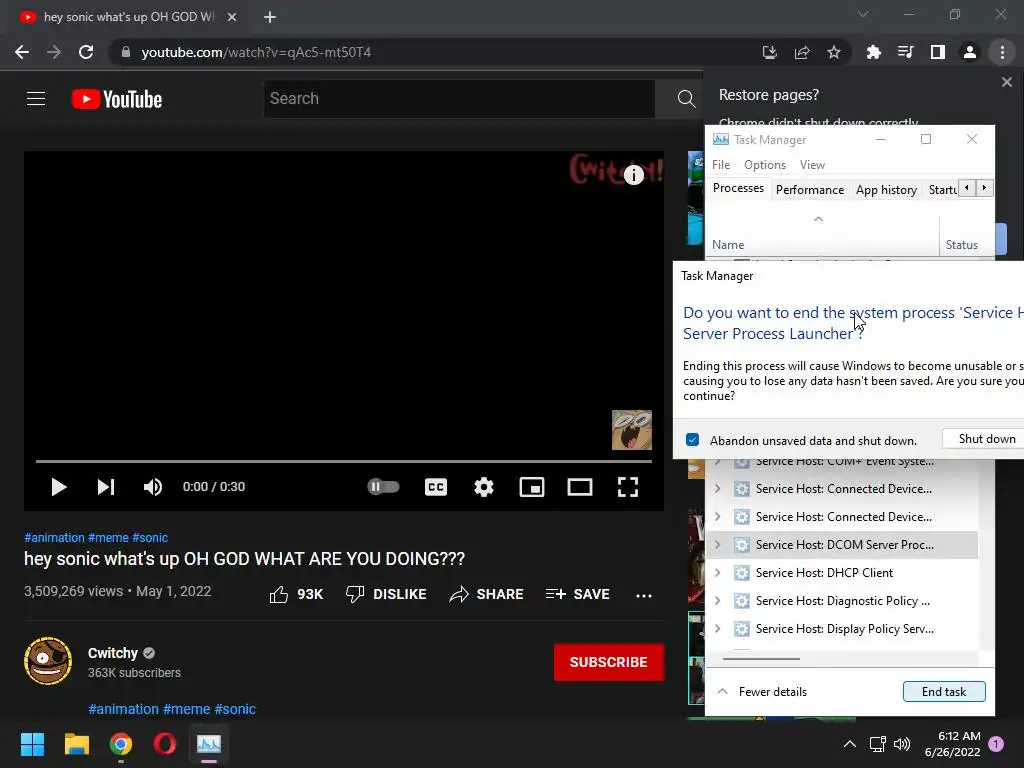Play the video with the play button
The height and width of the screenshot is (768, 1024).
[58, 487]
